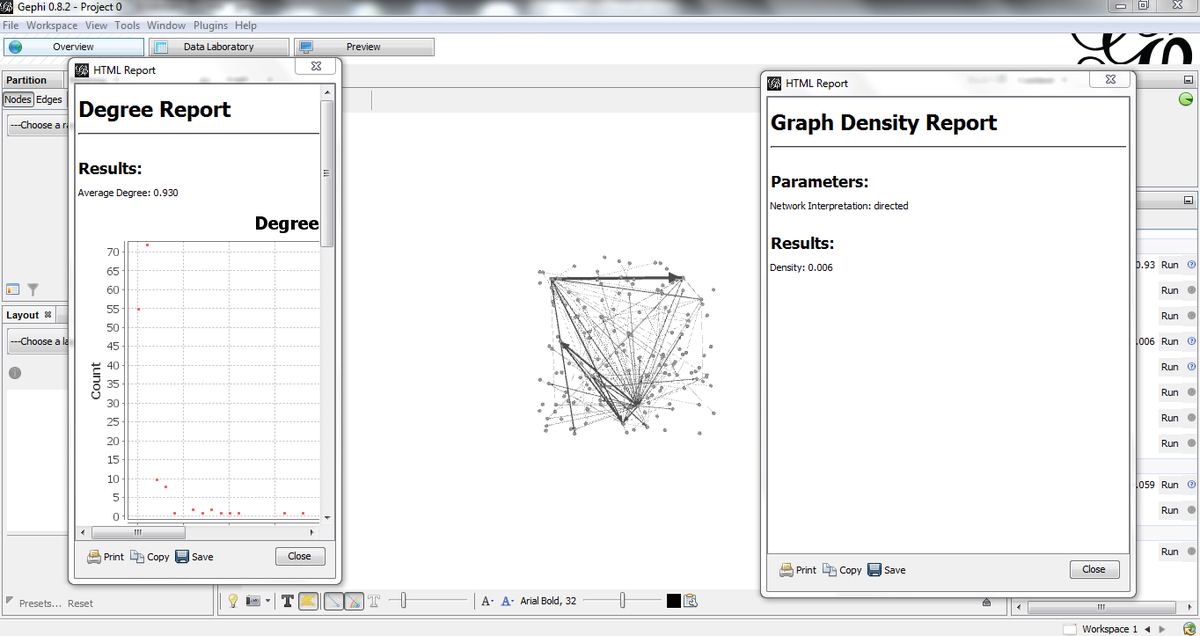Click the Arial Bold, 32 font selector
1200x636 pixels.
pos(548,601)
